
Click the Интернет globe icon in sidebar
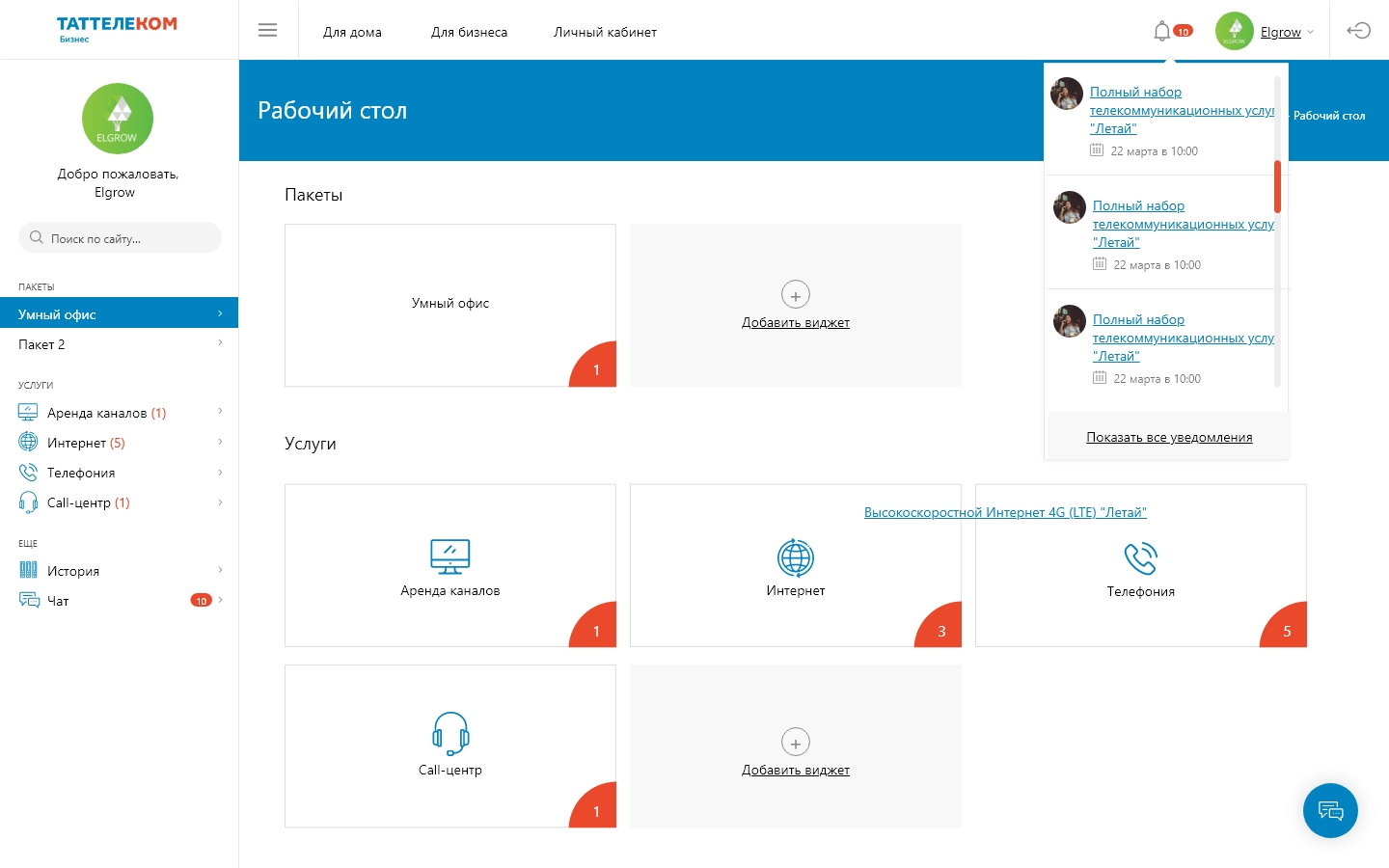28,443
